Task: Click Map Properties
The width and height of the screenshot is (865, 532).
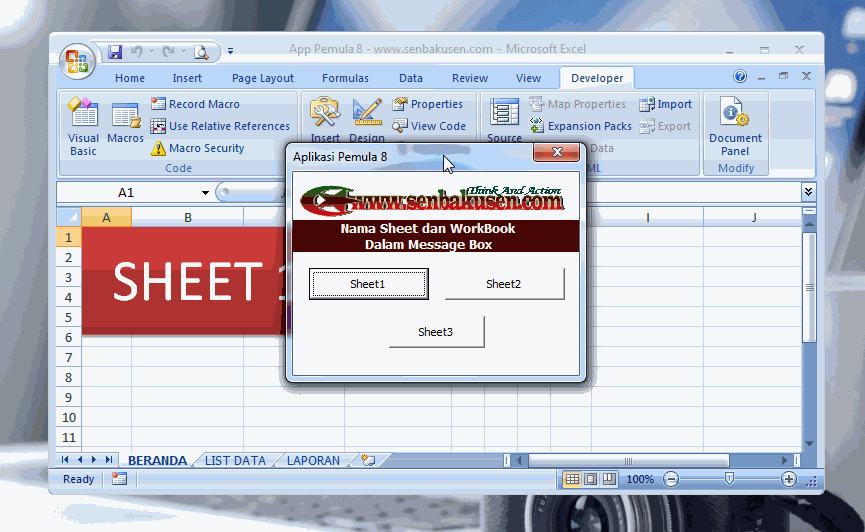Action: click(578, 104)
